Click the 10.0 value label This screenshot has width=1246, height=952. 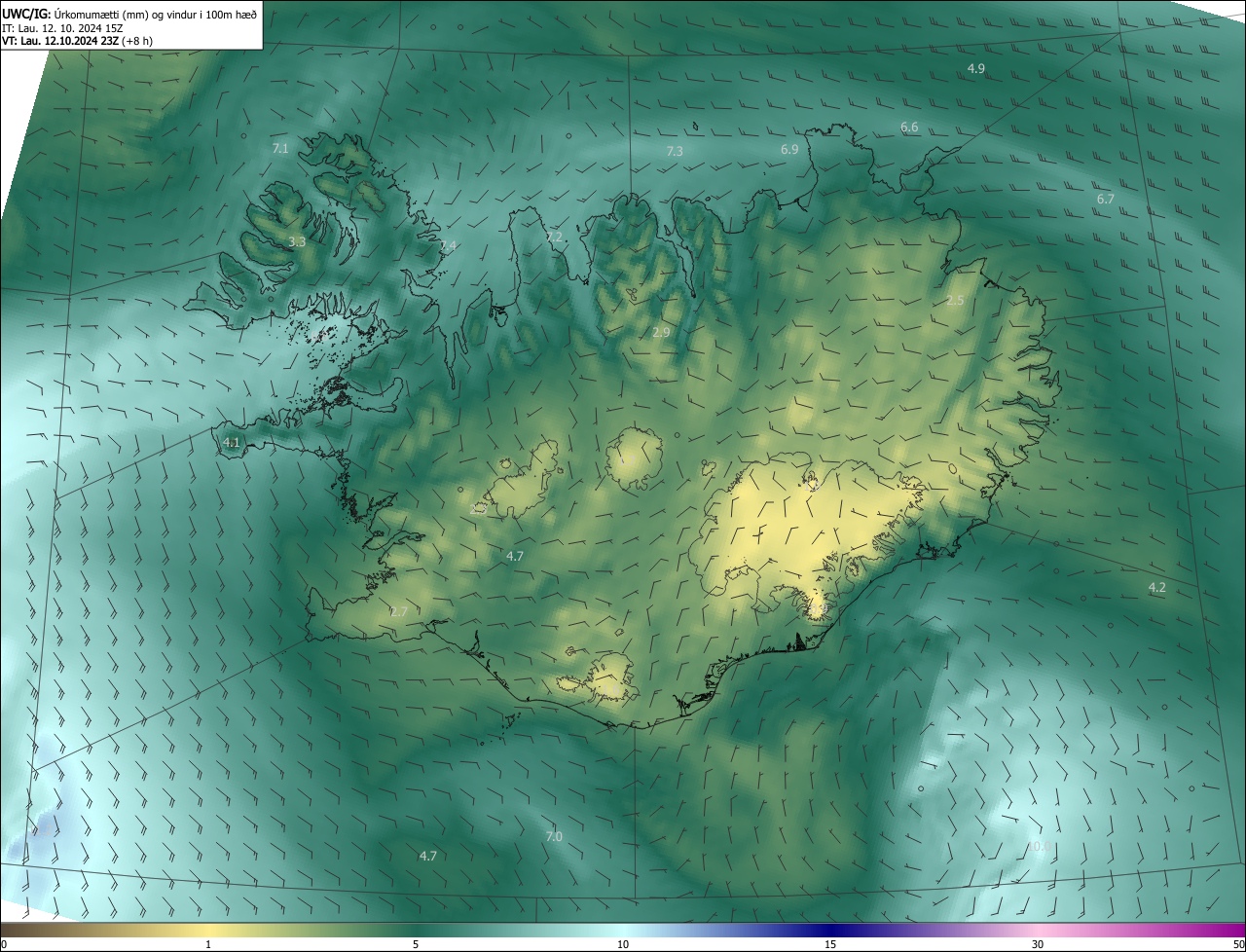pyautogui.click(x=1040, y=848)
